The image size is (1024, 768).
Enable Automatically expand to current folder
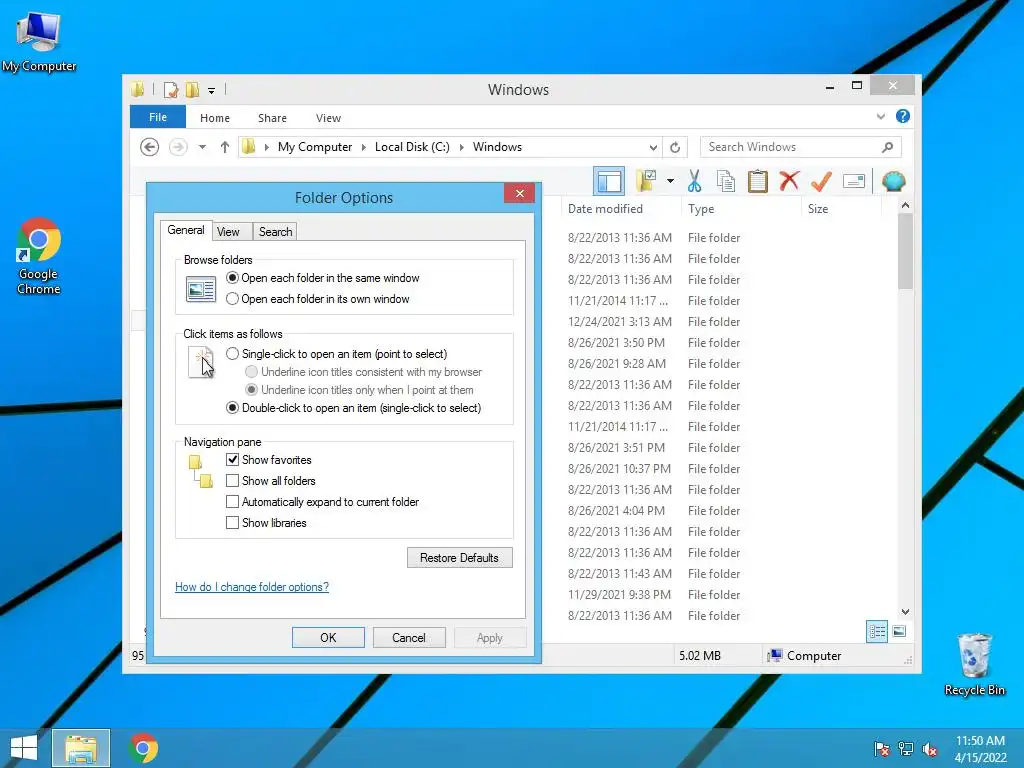(232, 502)
